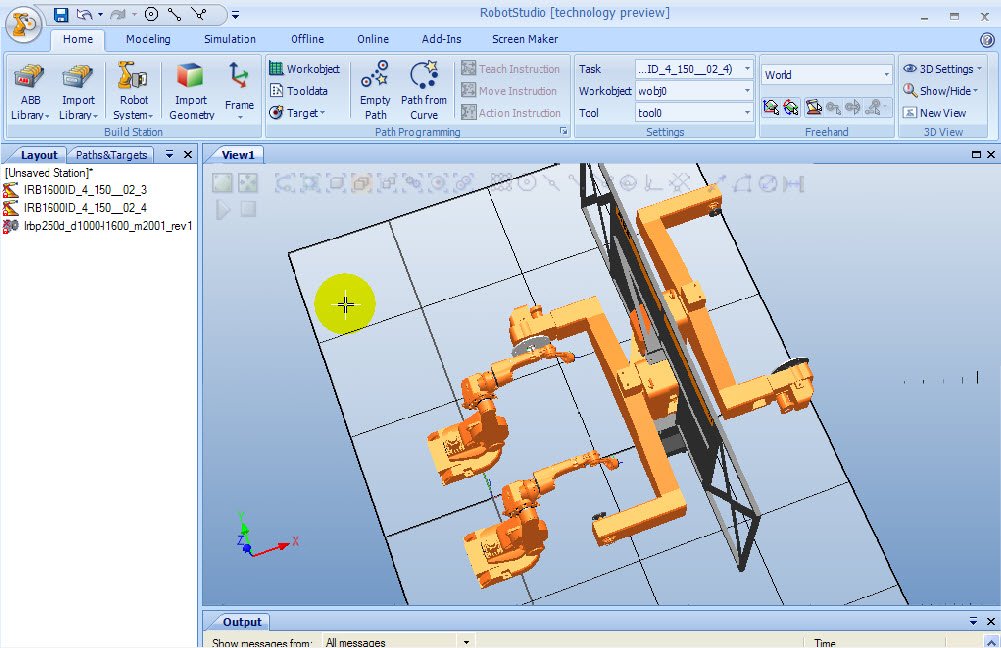
Task: Toggle the view center icon in View1
Action: [x=248, y=183]
